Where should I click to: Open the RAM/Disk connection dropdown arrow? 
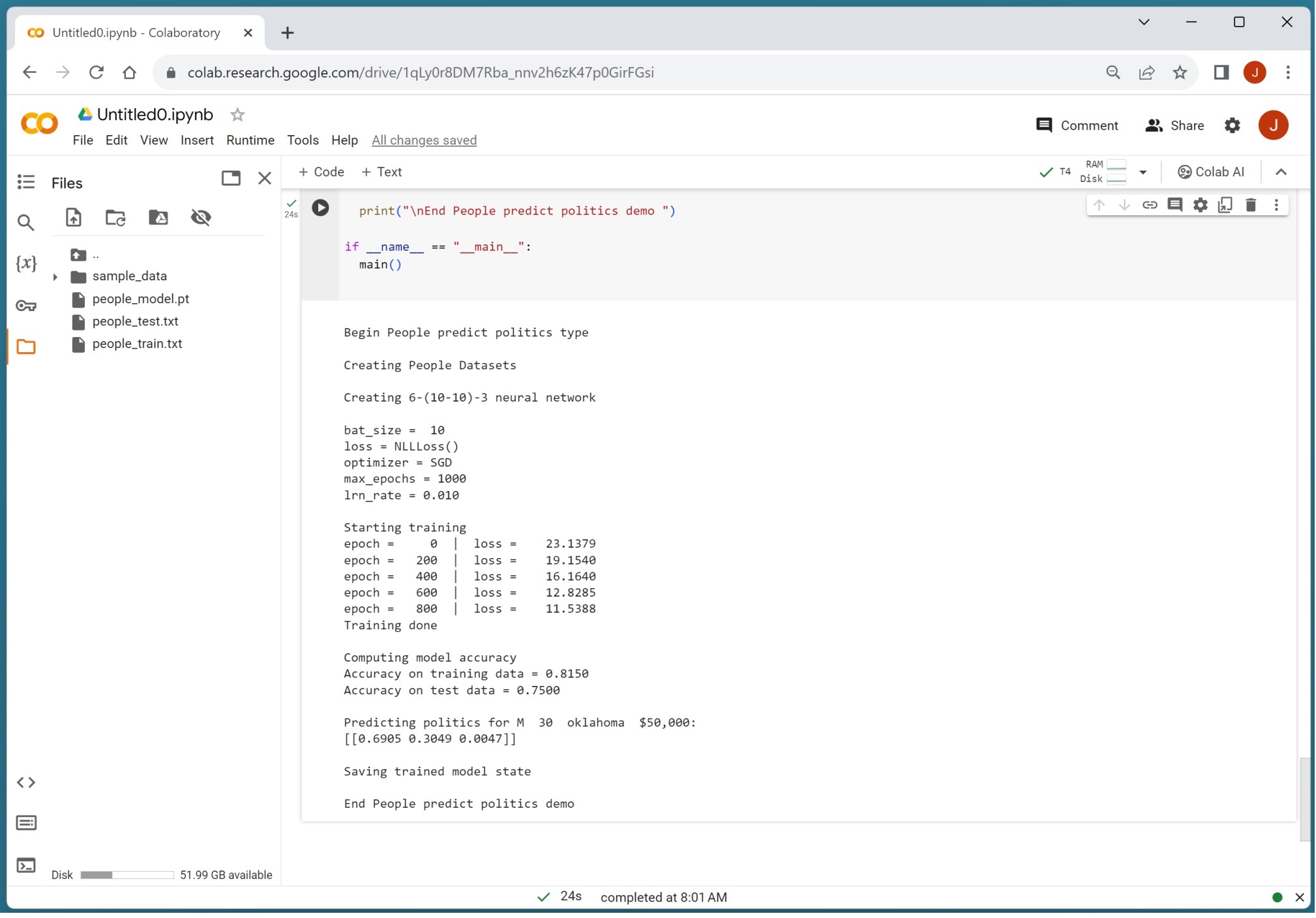(x=1143, y=172)
